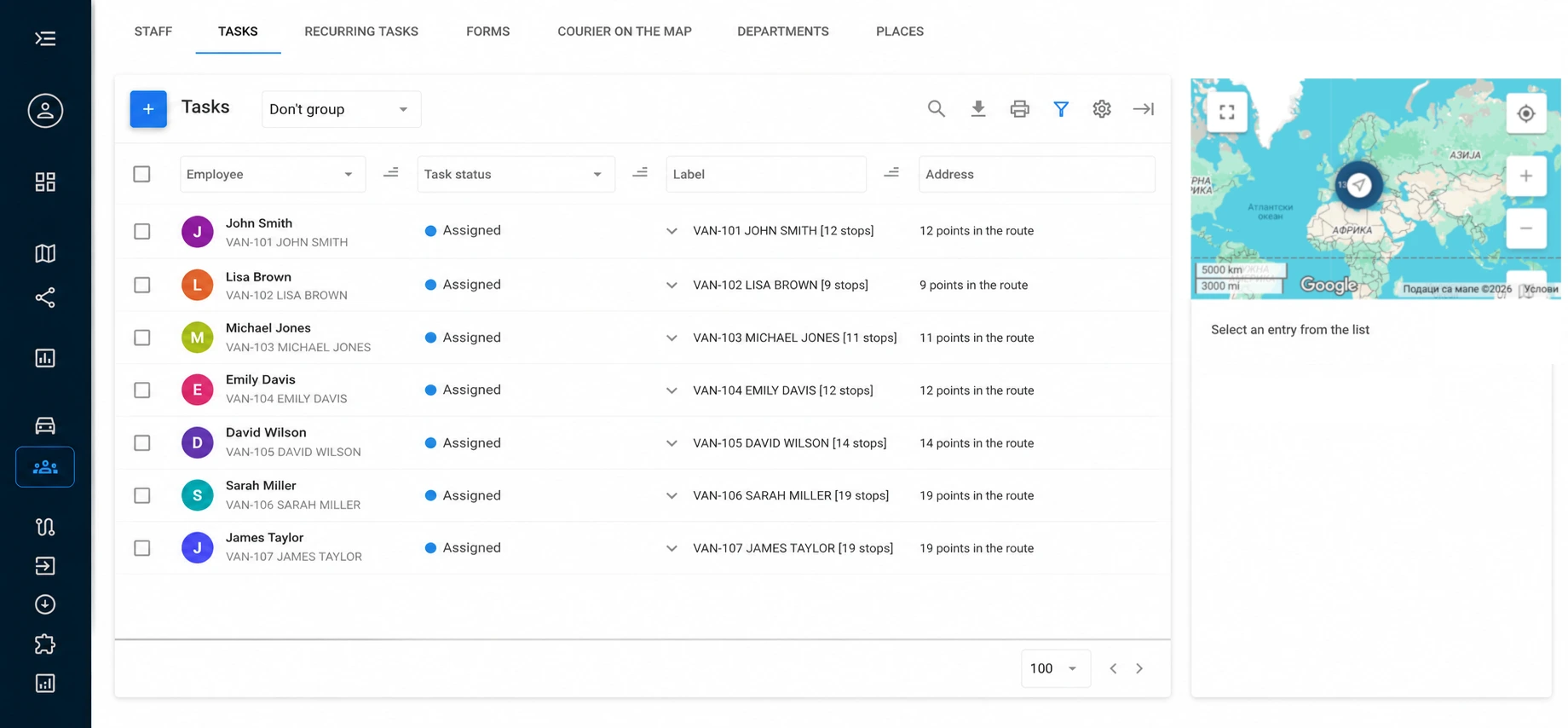The image size is (1568, 728).
Task: Open the user profile icon in sidebar
Action: tap(45, 111)
